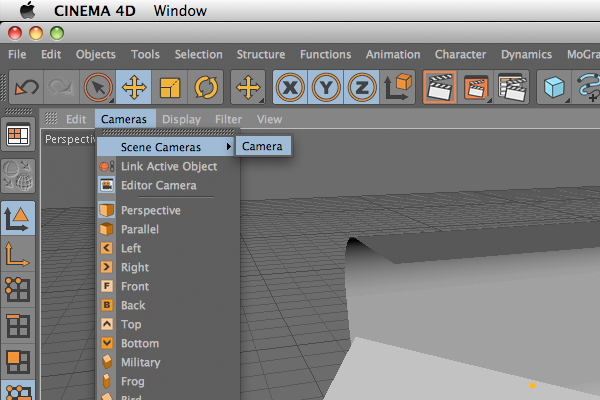Select the Right view
The width and height of the screenshot is (600, 400).
[x=168, y=268]
